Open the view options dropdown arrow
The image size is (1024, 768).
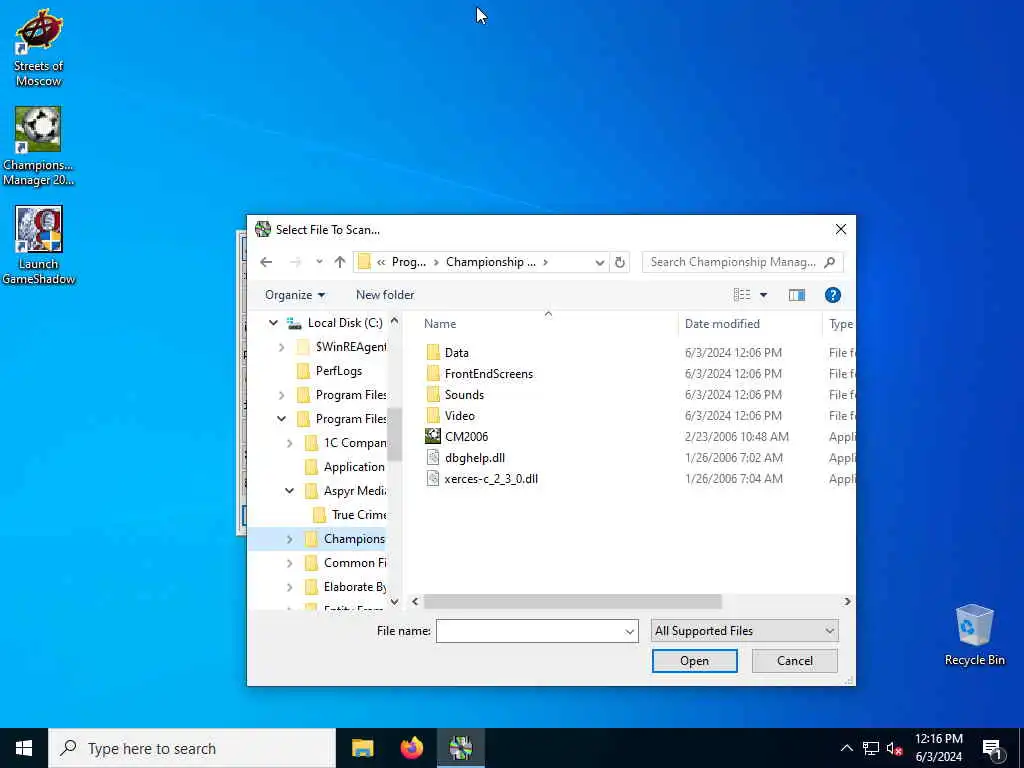(x=763, y=295)
